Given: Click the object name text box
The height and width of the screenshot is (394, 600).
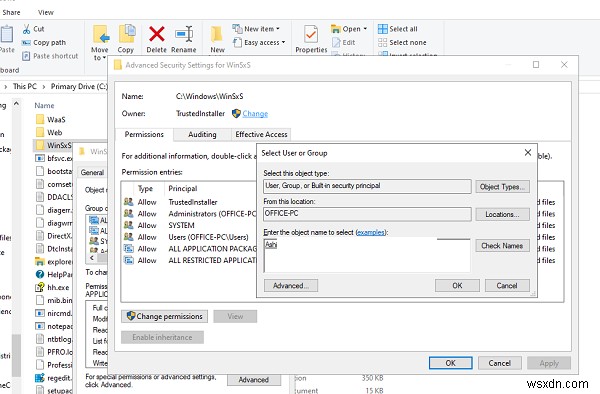Looking at the screenshot, I should click(x=367, y=255).
